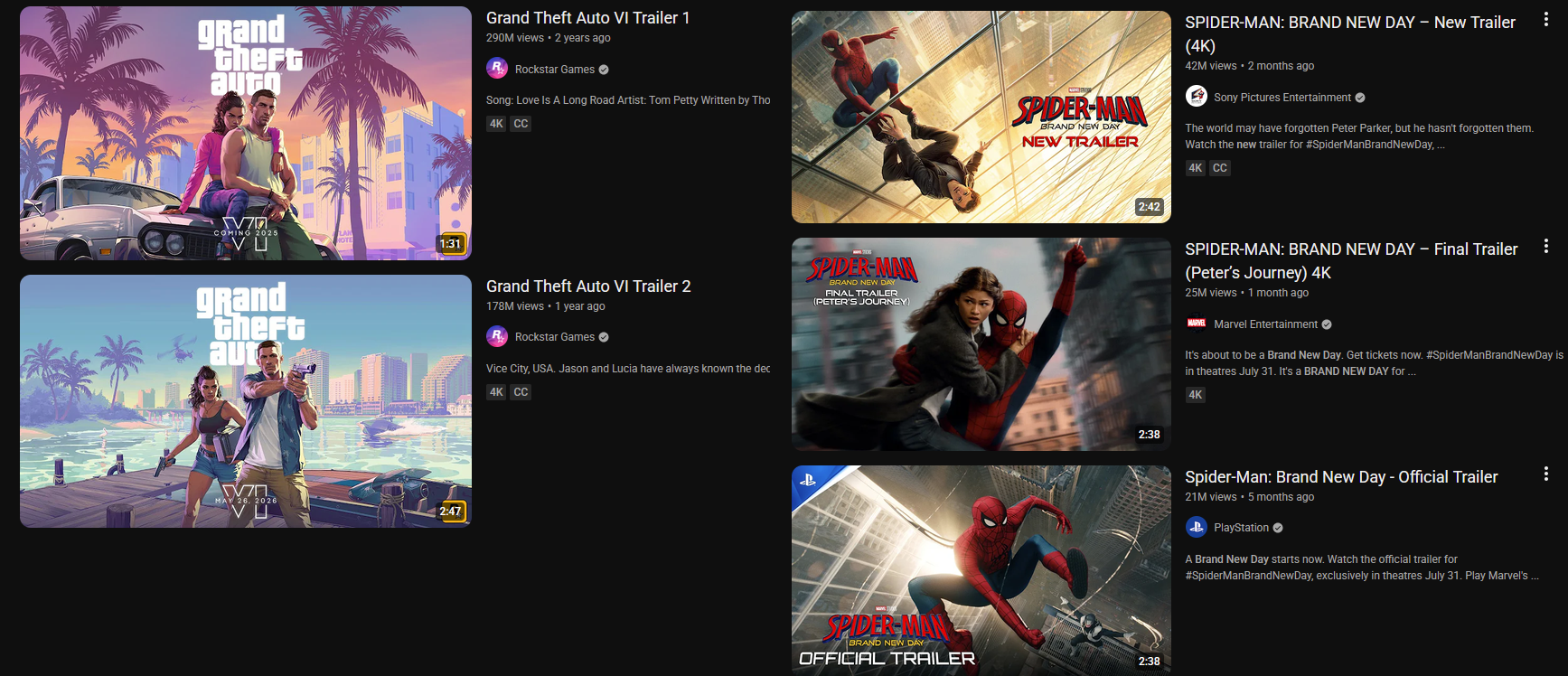This screenshot has width=1568, height=676.
Task: Open the Sony Pictures Entertainment channel avatar
Action: click(x=1197, y=97)
